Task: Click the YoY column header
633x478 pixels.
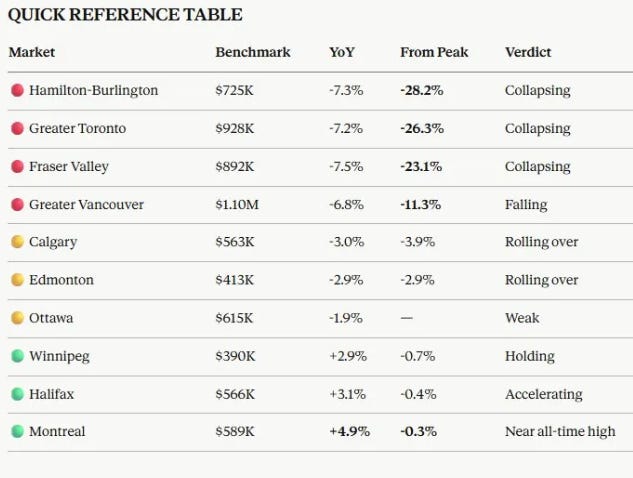Action: [342, 52]
